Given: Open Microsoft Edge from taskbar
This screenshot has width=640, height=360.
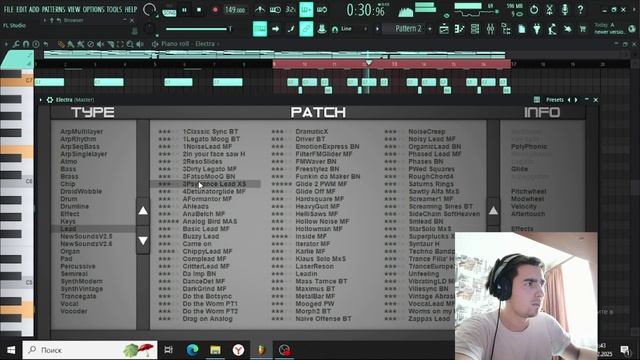Looking at the screenshot, I should pyautogui.click(x=192, y=350).
